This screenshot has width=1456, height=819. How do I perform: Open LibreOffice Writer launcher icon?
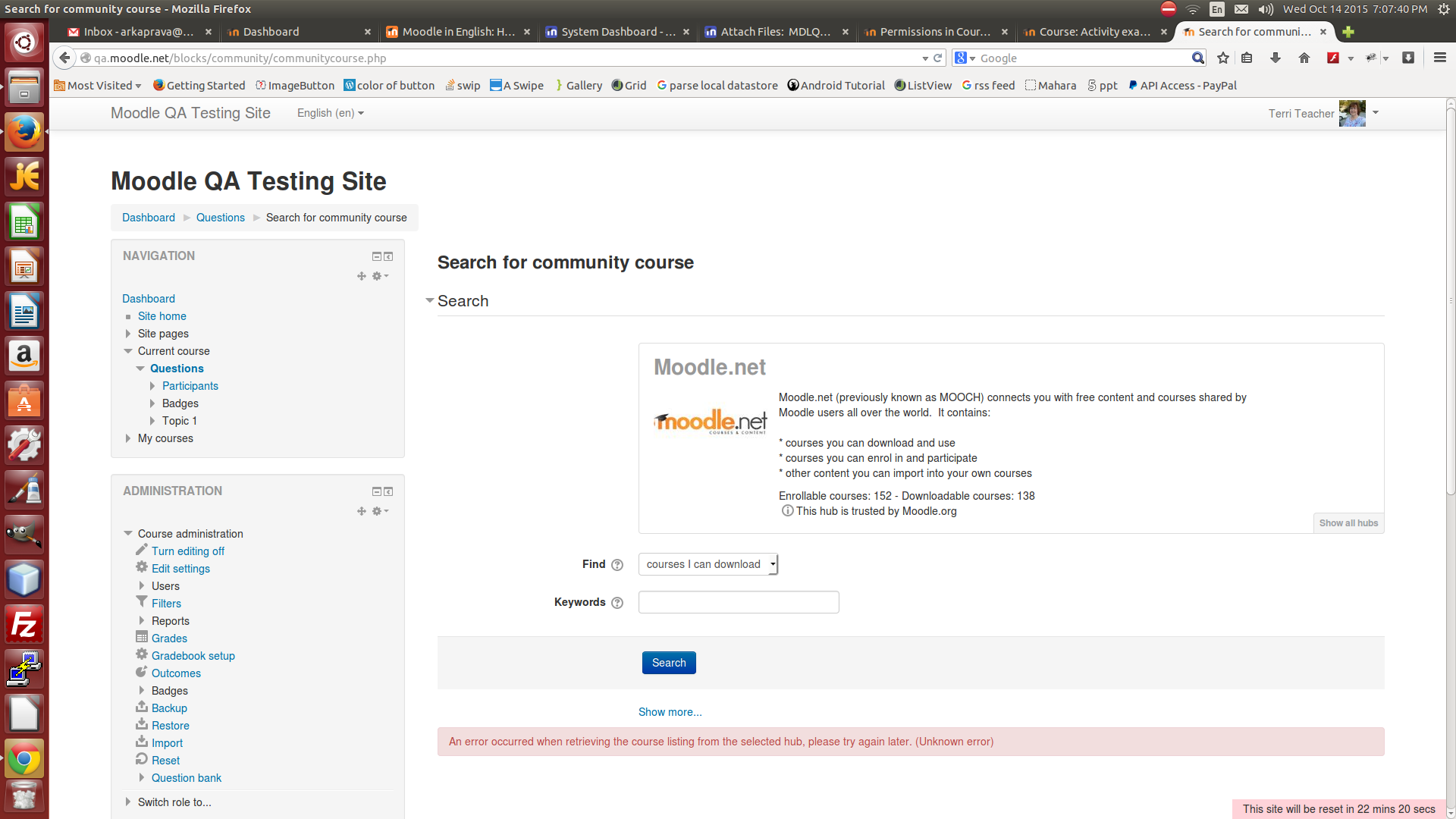[x=24, y=311]
